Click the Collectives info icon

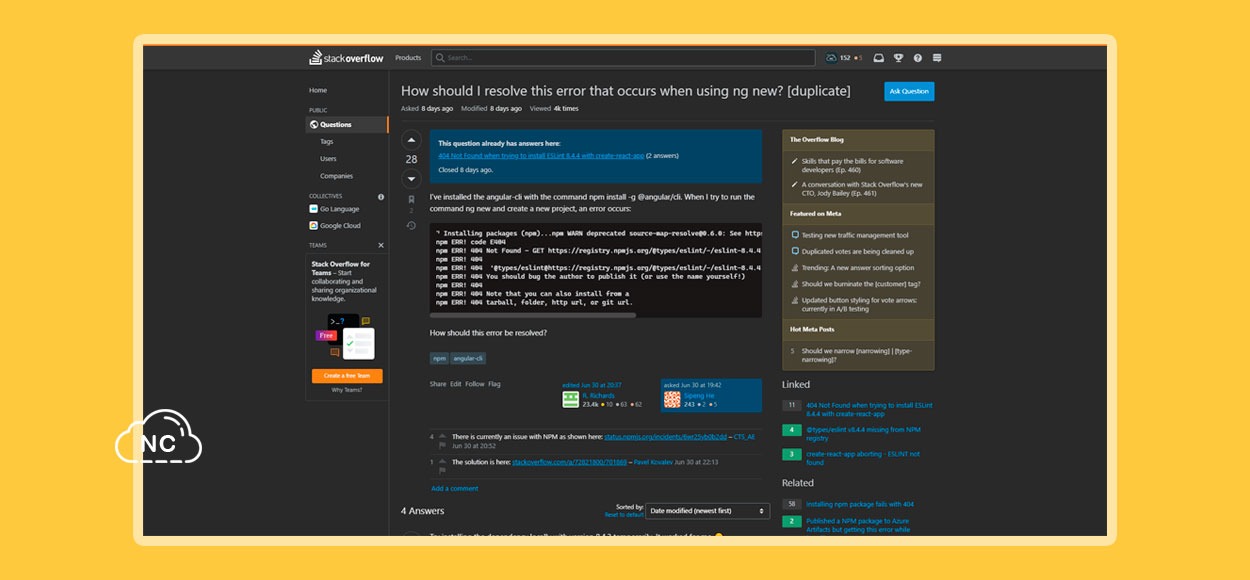click(381, 197)
